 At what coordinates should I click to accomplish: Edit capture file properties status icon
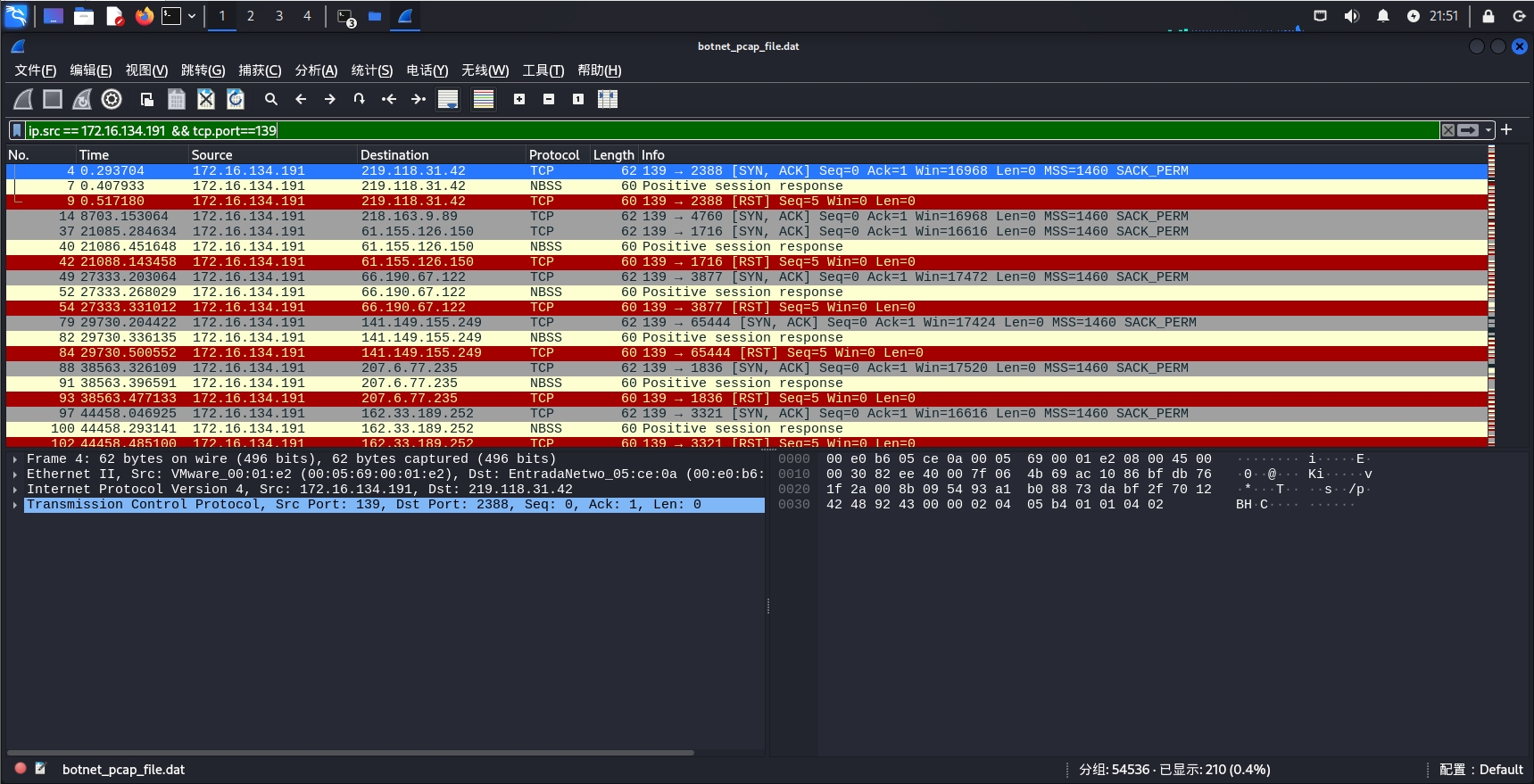[x=41, y=769]
